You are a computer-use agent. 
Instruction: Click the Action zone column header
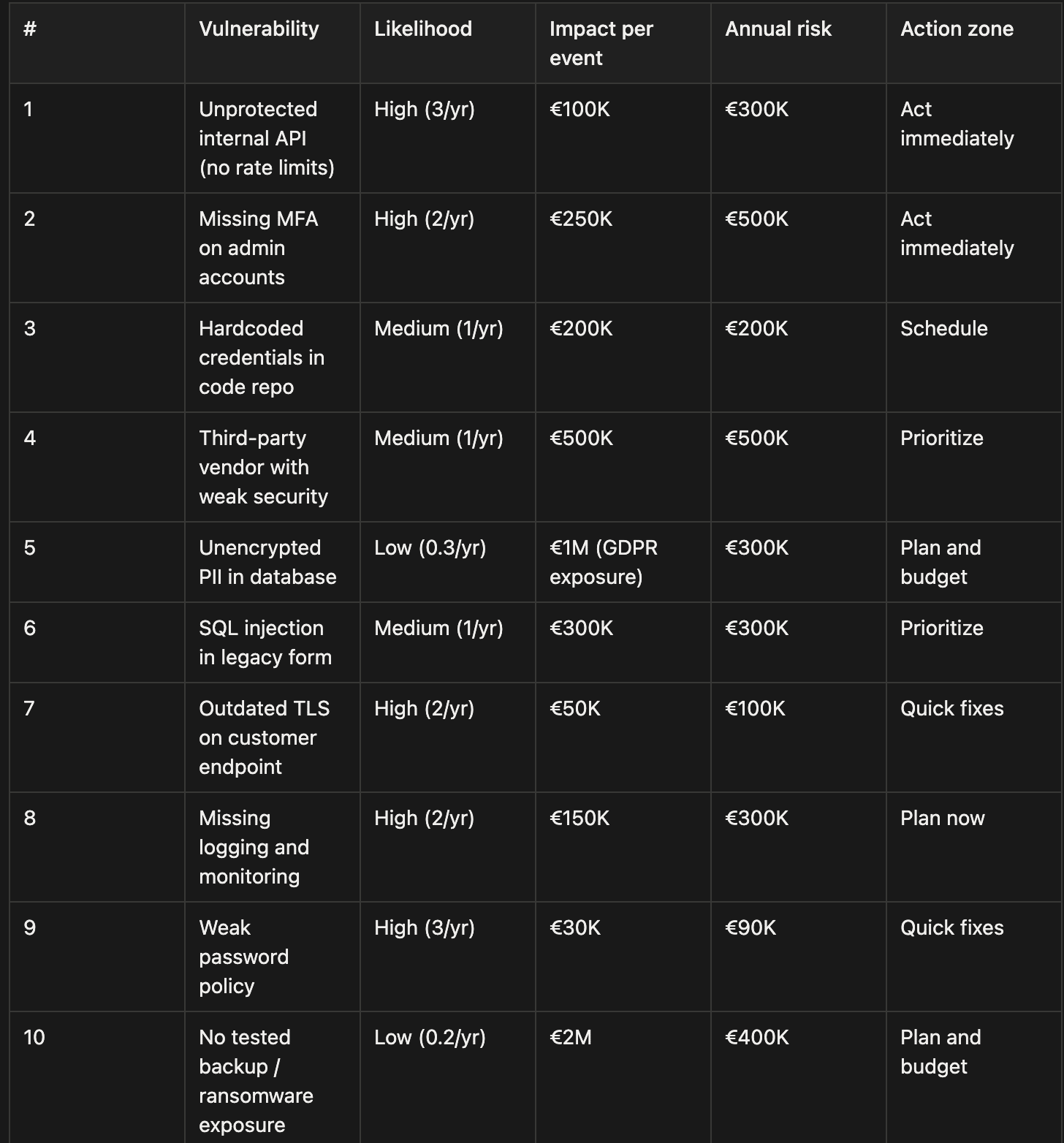point(957,29)
